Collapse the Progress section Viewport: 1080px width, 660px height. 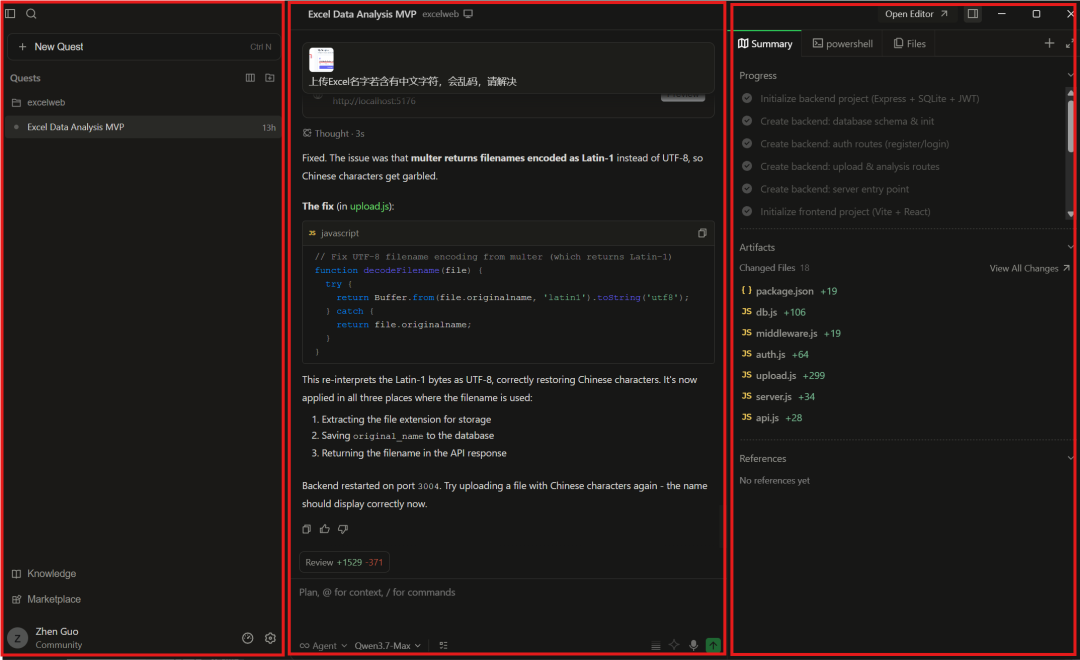[x=1070, y=75]
